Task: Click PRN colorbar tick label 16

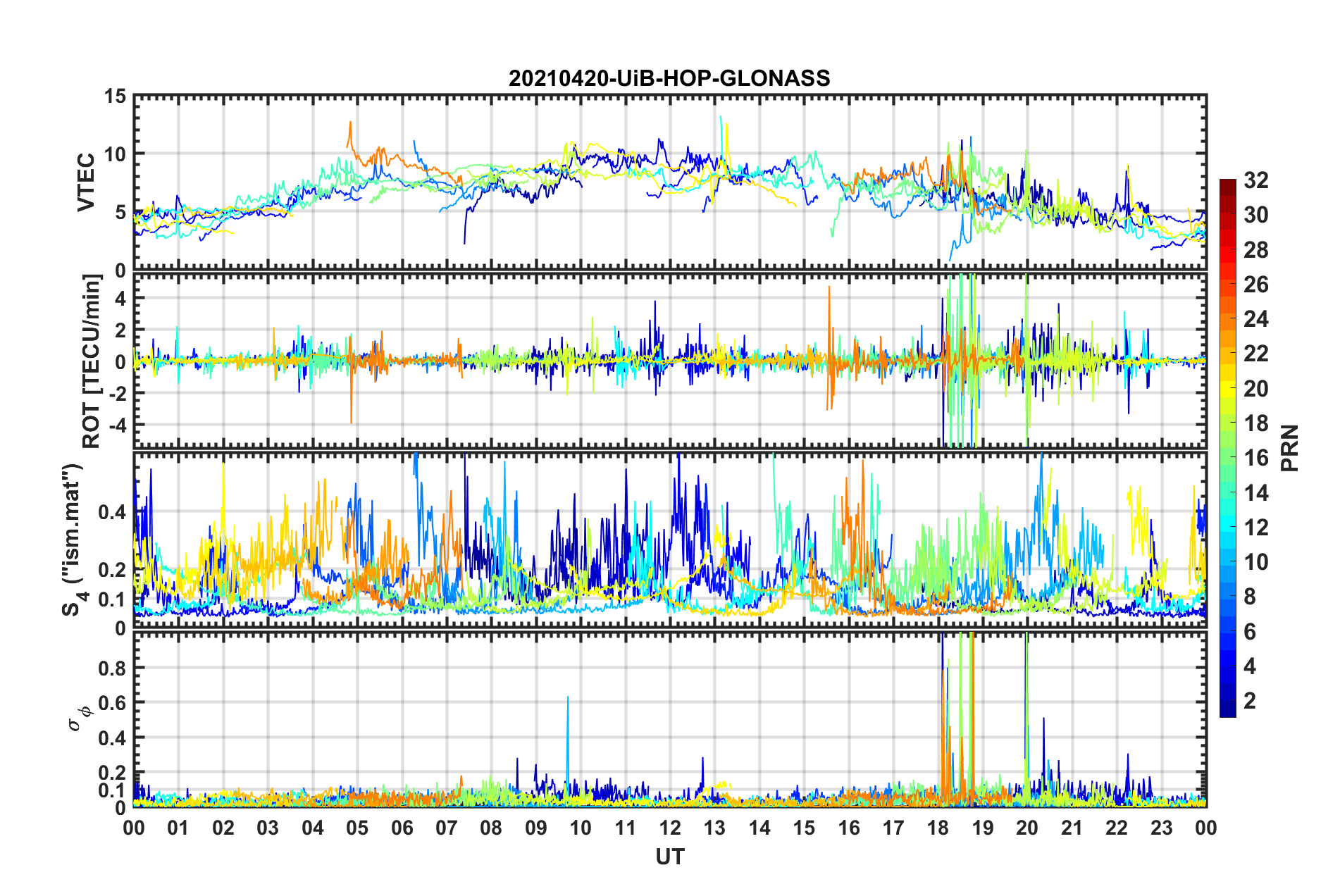Action: tap(1256, 458)
